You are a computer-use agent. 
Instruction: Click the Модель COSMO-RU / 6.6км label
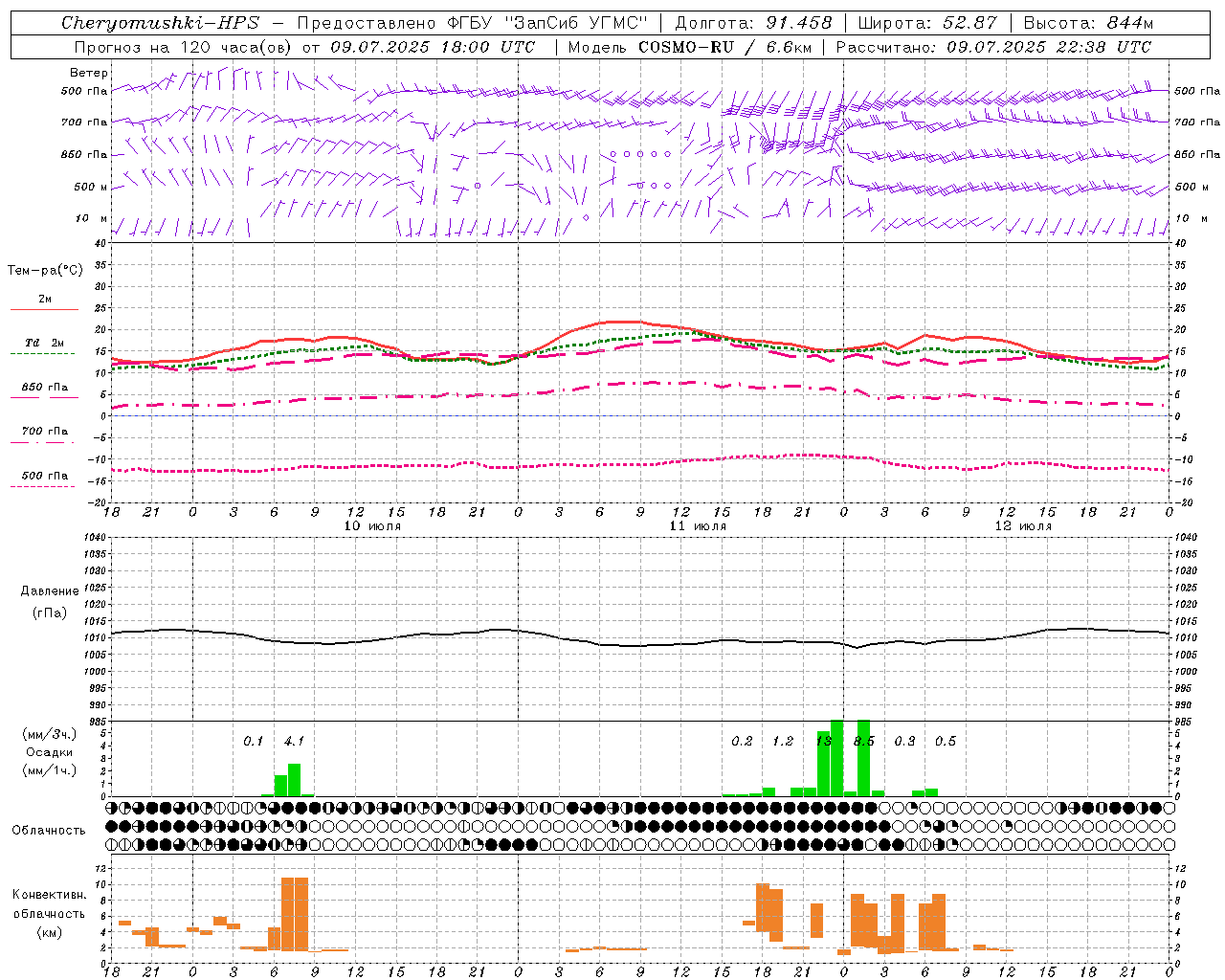point(690,47)
